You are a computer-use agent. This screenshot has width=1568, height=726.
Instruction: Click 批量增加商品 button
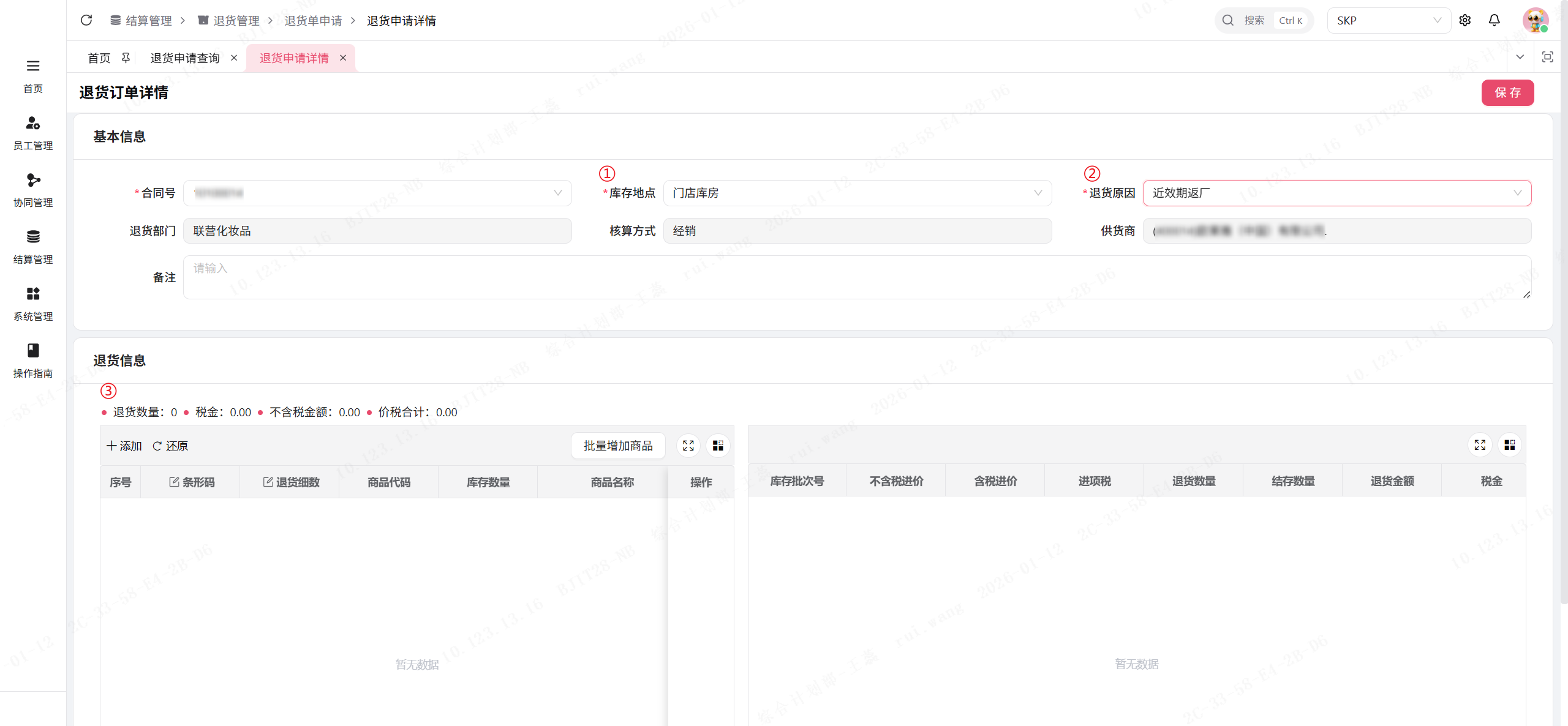(x=618, y=446)
